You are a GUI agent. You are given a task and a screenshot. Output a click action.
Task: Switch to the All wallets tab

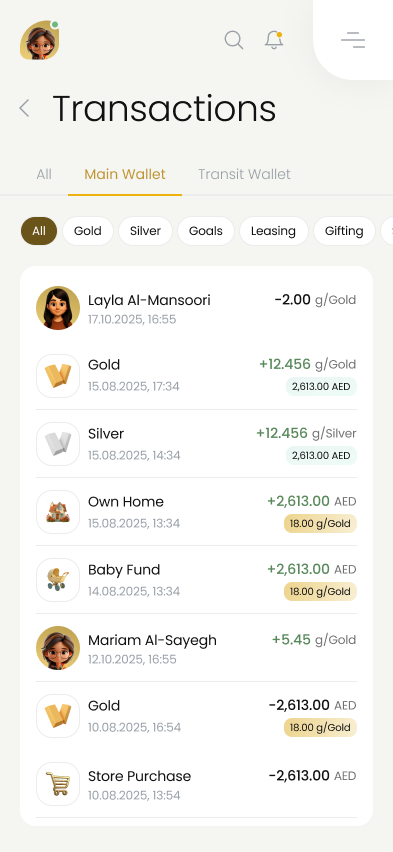pos(44,174)
